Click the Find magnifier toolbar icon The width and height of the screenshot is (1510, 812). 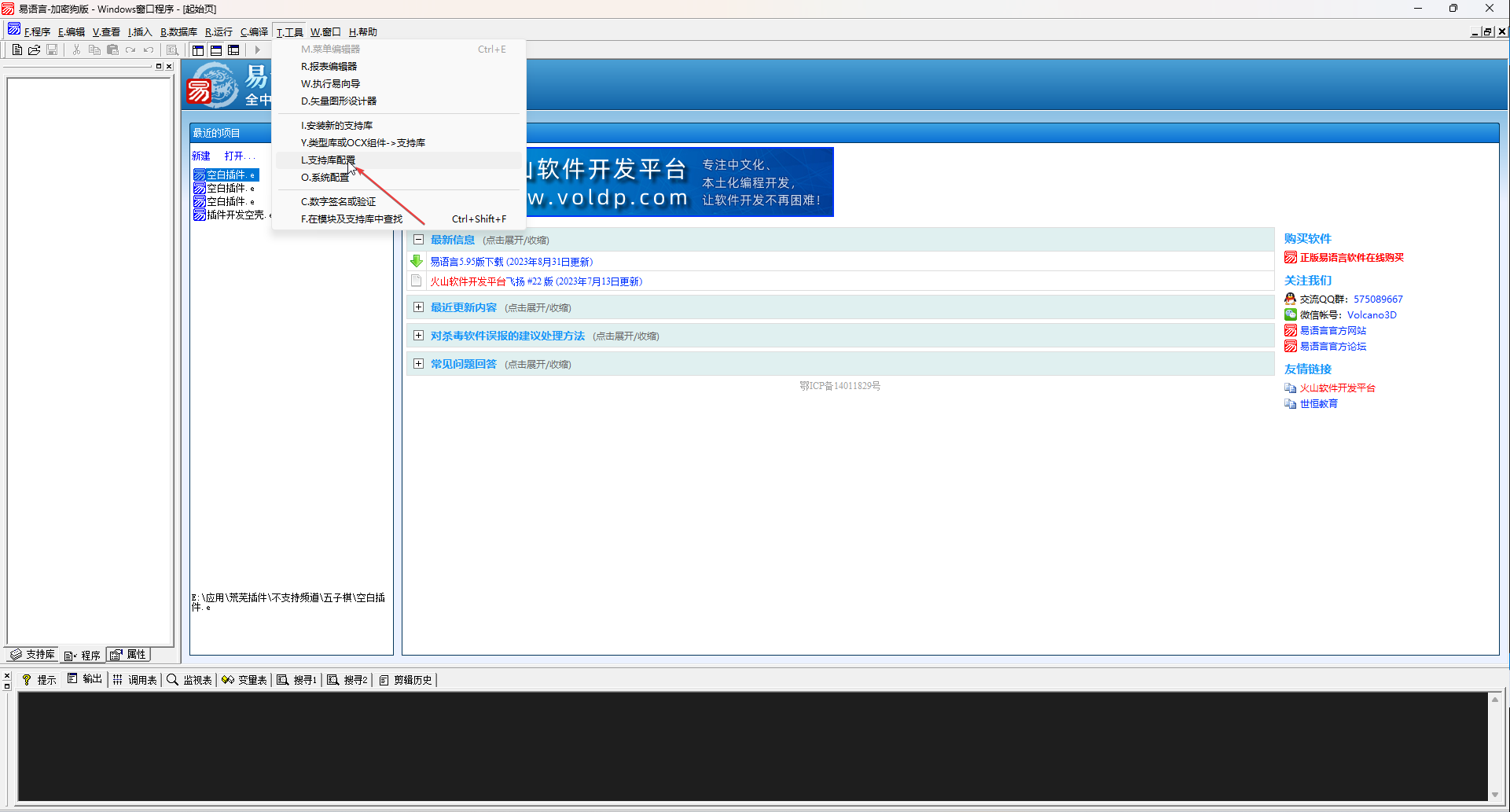point(172,50)
